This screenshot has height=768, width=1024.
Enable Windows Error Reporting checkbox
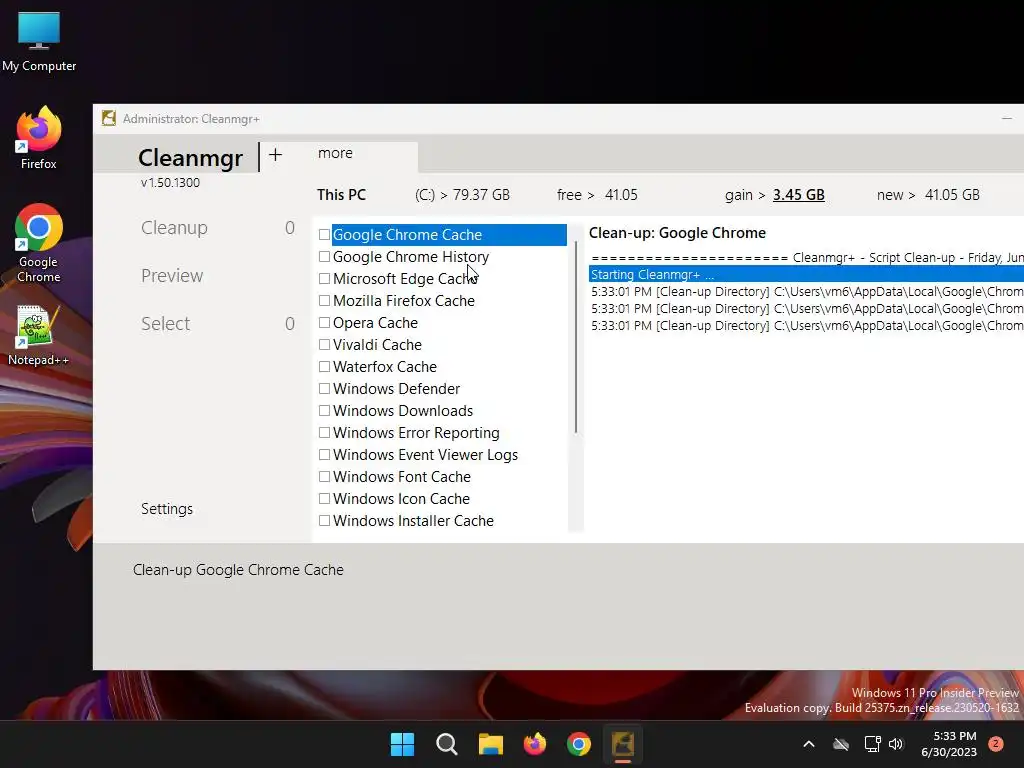coord(324,433)
